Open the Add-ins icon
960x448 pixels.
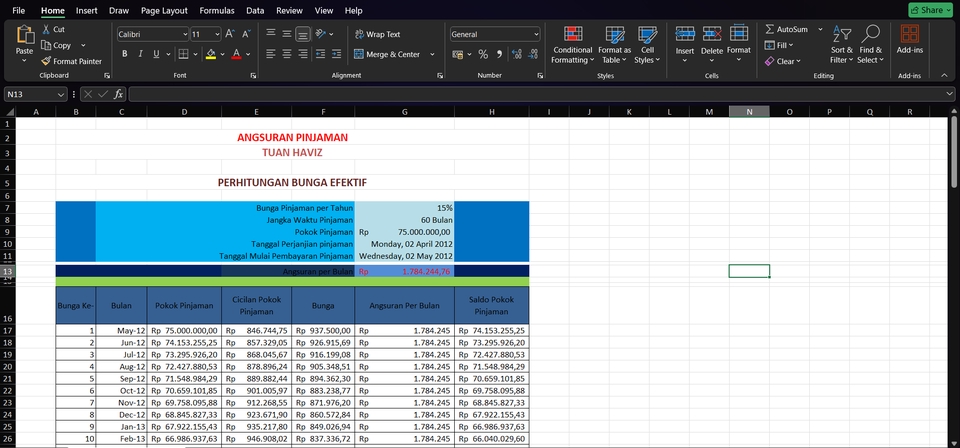point(910,34)
